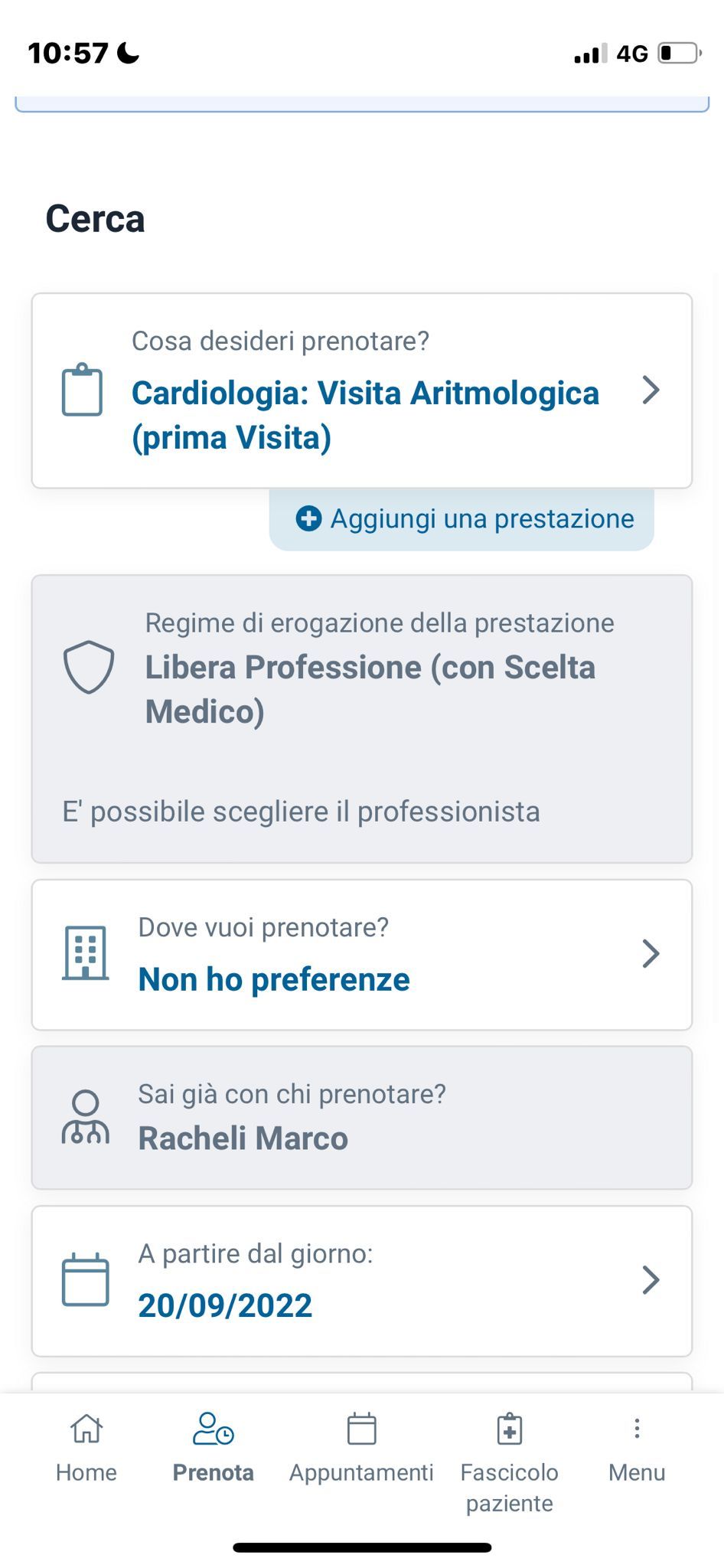This screenshot has height=1568, width=724.
Task: Switch to the Appuntamenti tab
Action: (x=361, y=1447)
